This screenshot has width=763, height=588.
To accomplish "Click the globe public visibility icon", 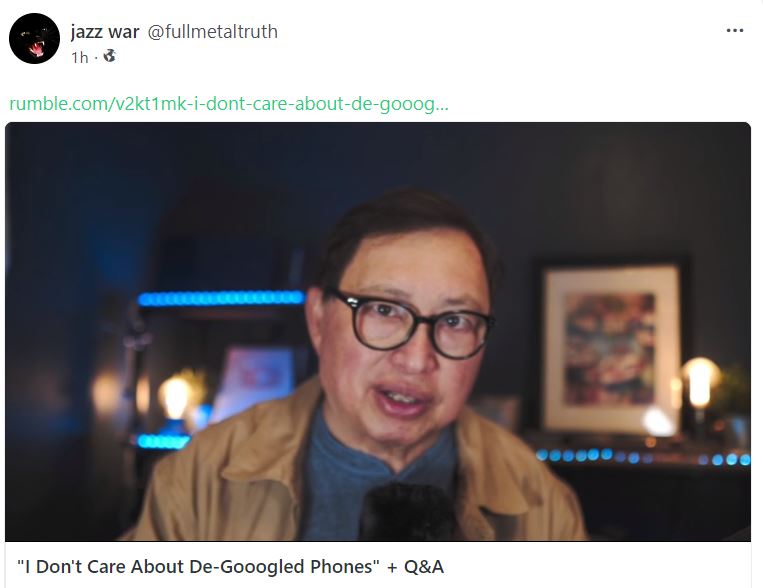I will [x=109, y=56].
